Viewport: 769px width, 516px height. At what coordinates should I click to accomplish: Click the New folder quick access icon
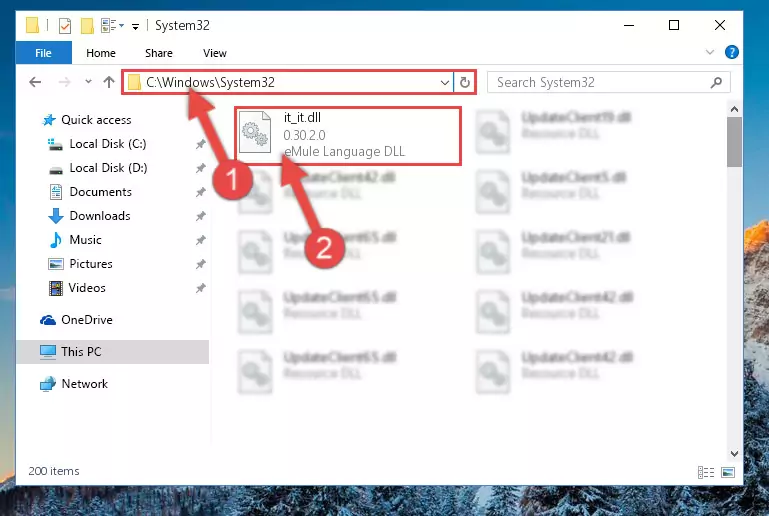[87, 25]
